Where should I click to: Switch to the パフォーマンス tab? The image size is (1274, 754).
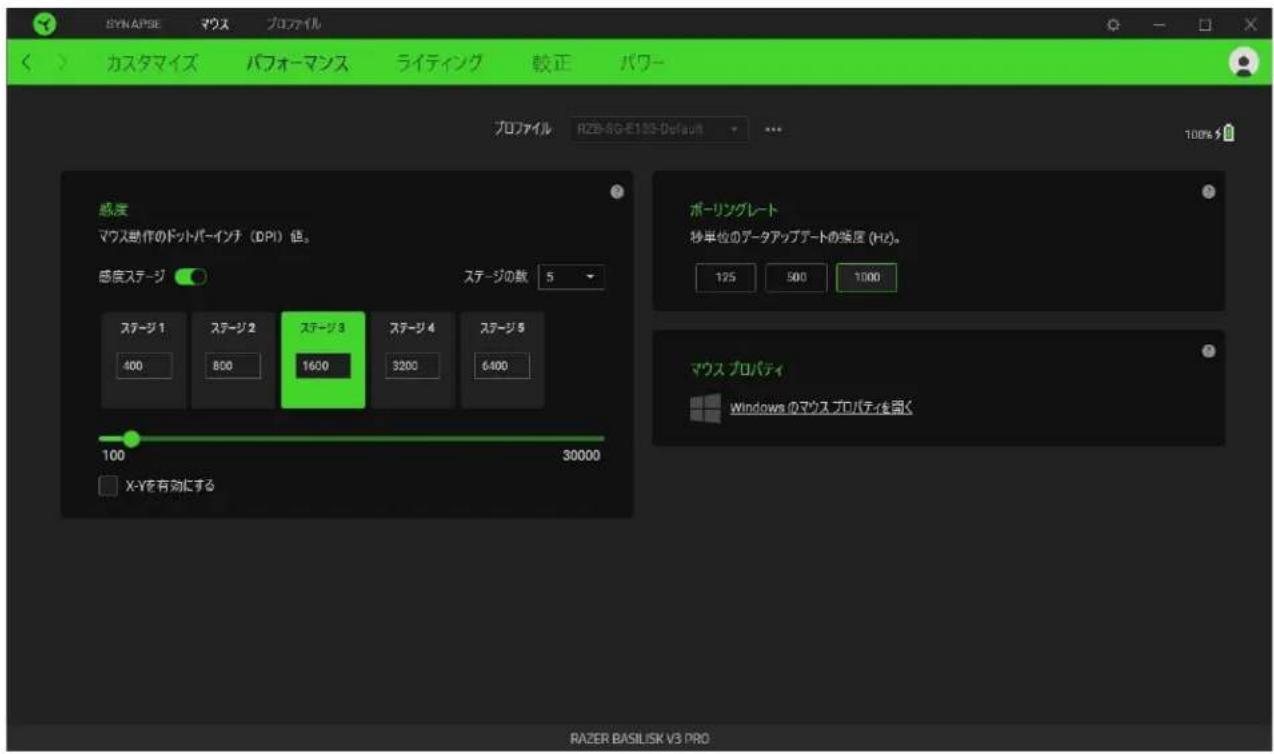click(x=297, y=64)
